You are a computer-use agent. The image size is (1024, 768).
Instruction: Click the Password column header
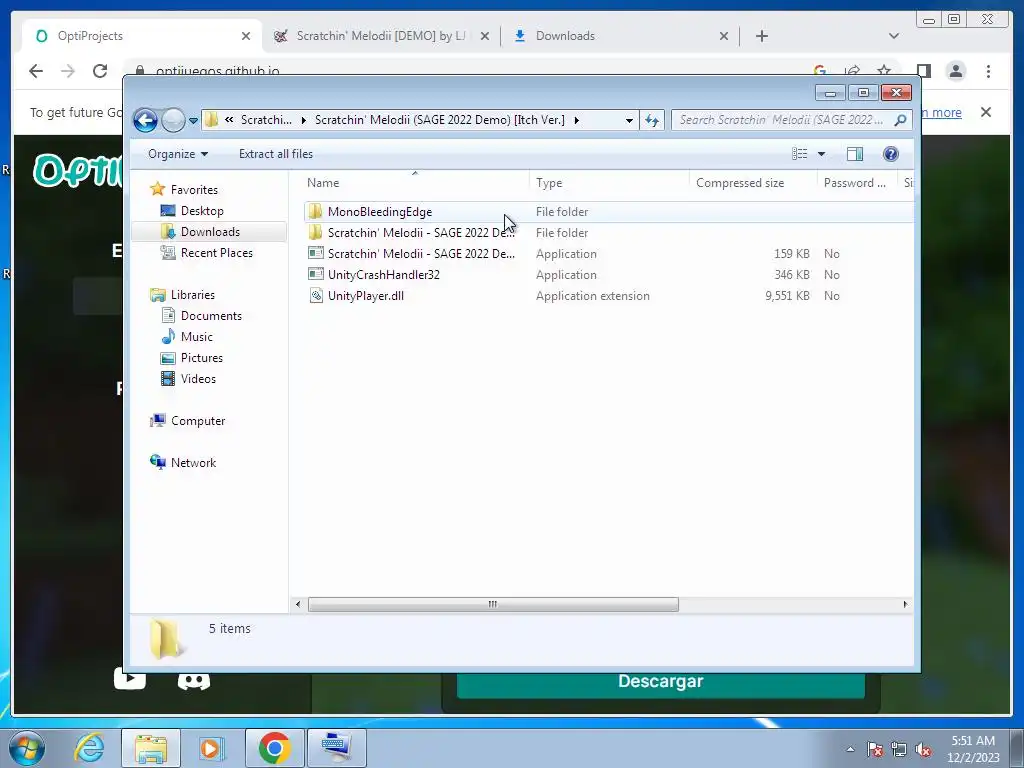tap(857, 183)
